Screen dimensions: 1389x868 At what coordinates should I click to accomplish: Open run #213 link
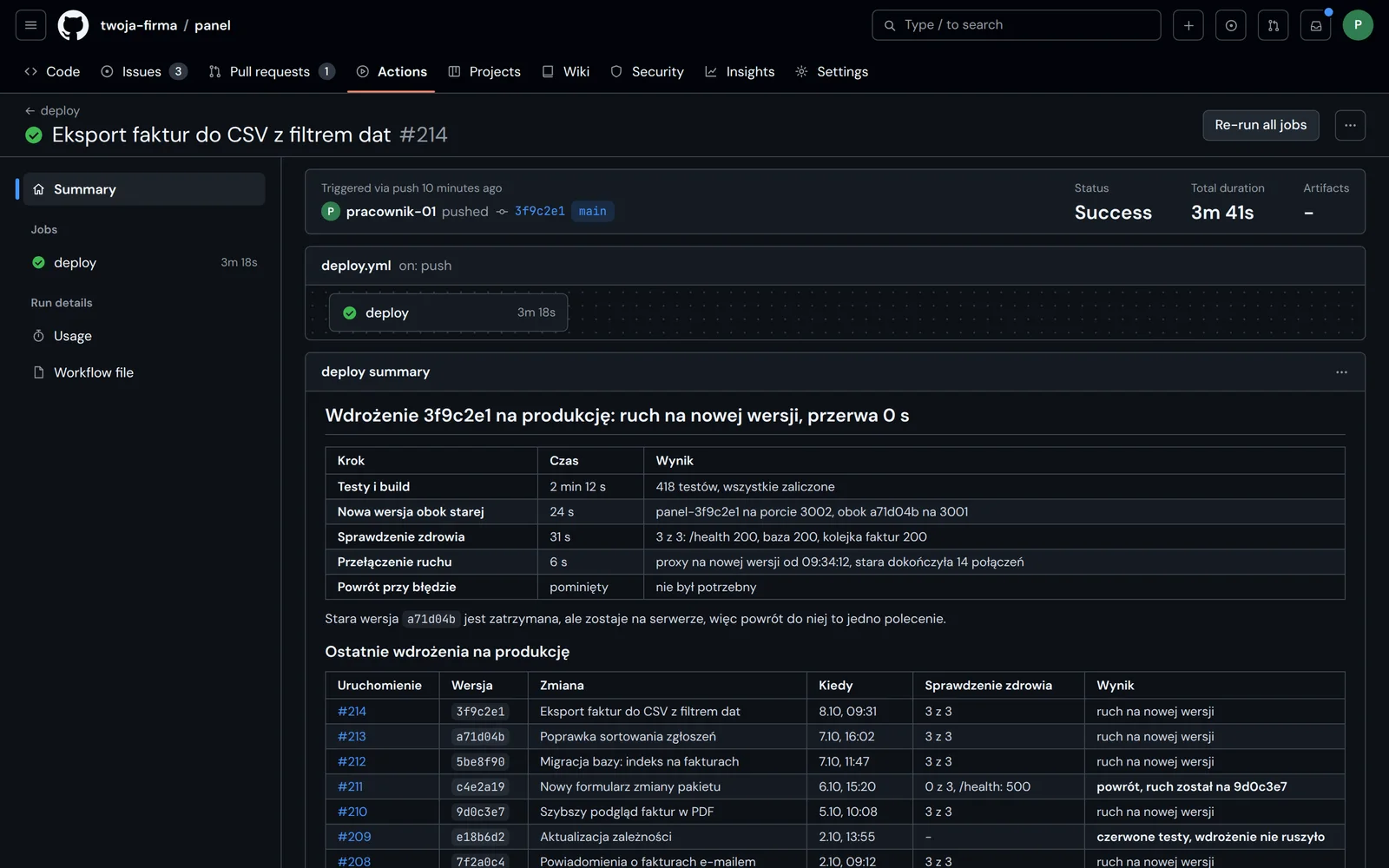point(352,736)
